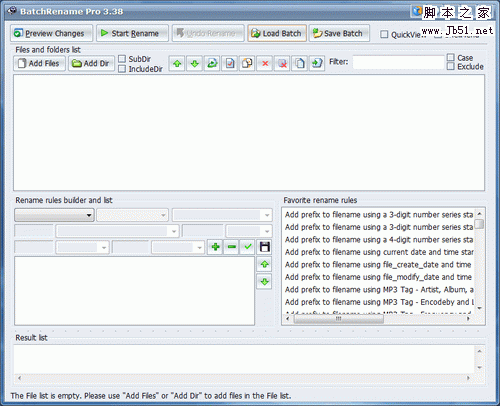Click the BatchRename Pro title bar app icon
Image resolution: width=500 pixels, height=406 pixels.
click(12, 11)
